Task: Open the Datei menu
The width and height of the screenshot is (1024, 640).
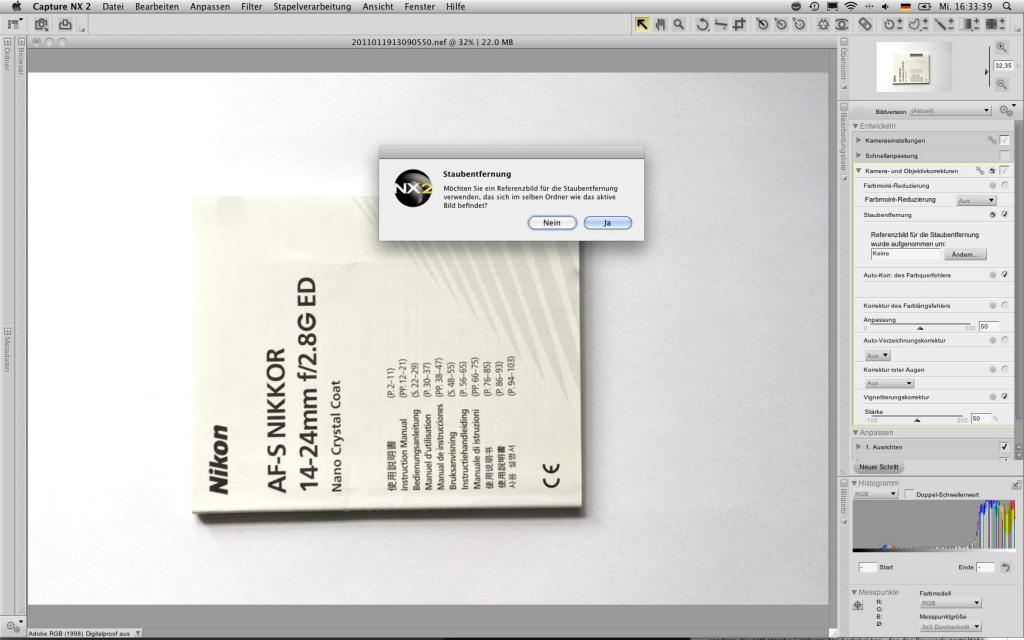Action: pos(113,7)
